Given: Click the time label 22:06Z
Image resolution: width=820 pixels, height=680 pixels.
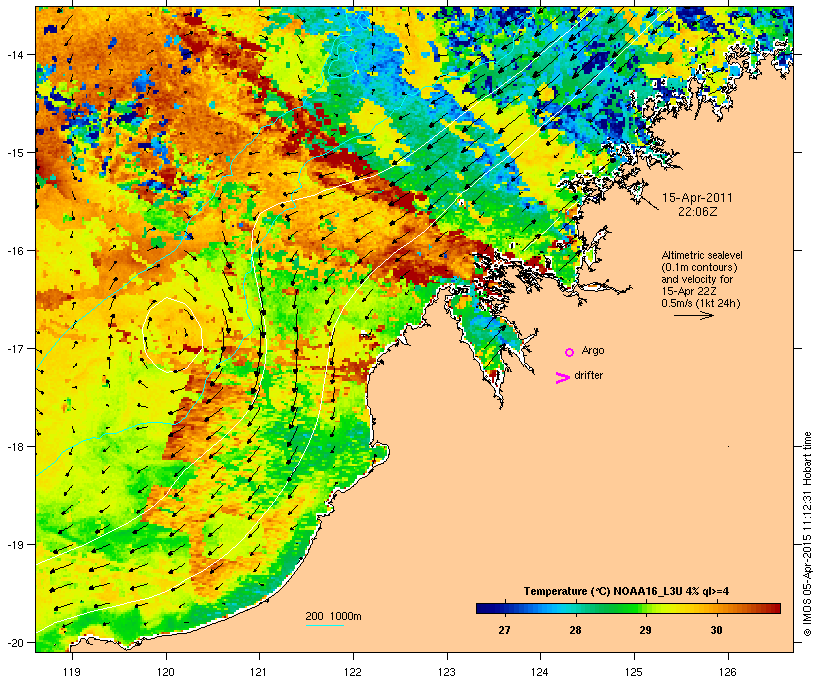Looking at the screenshot, I should 697,212.
